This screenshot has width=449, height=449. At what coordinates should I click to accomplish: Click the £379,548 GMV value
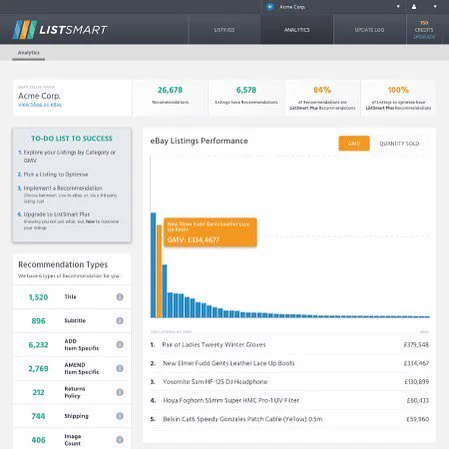[416, 345]
